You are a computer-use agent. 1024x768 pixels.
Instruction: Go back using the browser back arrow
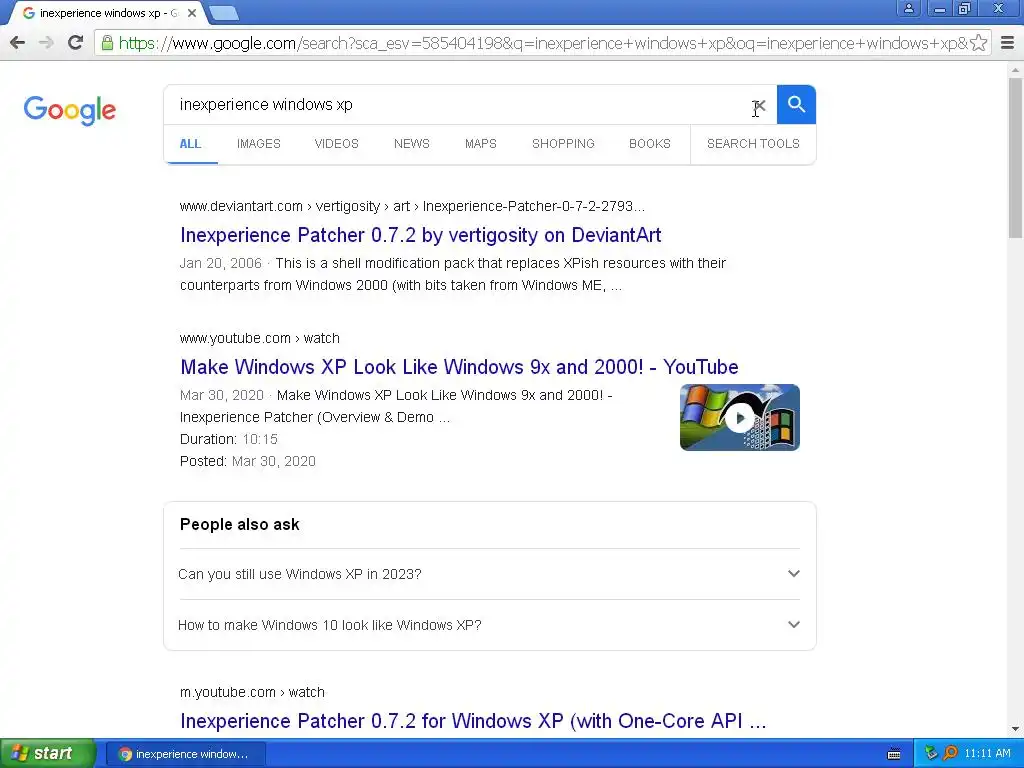pyautogui.click(x=18, y=43)
